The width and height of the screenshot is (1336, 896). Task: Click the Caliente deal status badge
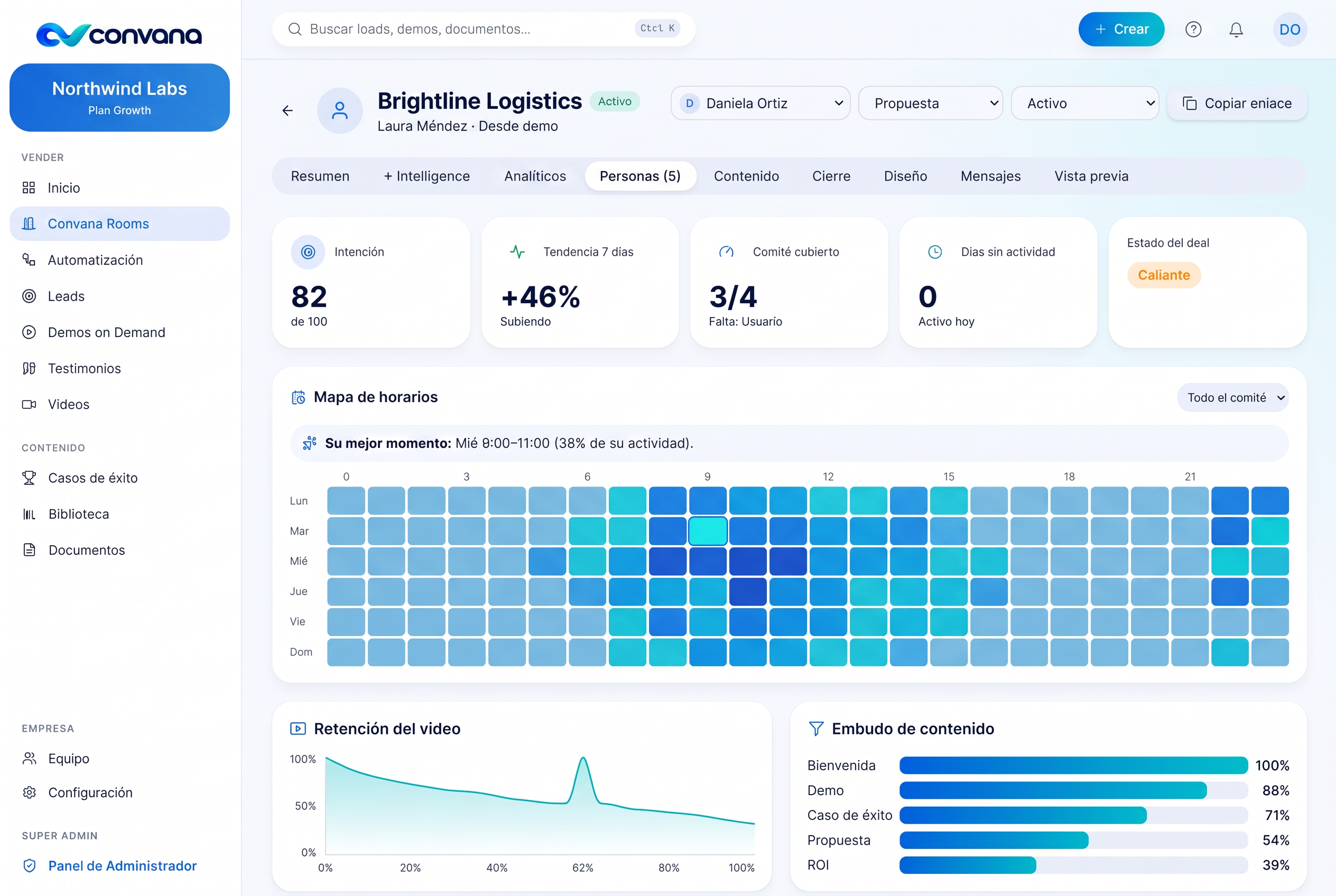tap(1164, 275)
